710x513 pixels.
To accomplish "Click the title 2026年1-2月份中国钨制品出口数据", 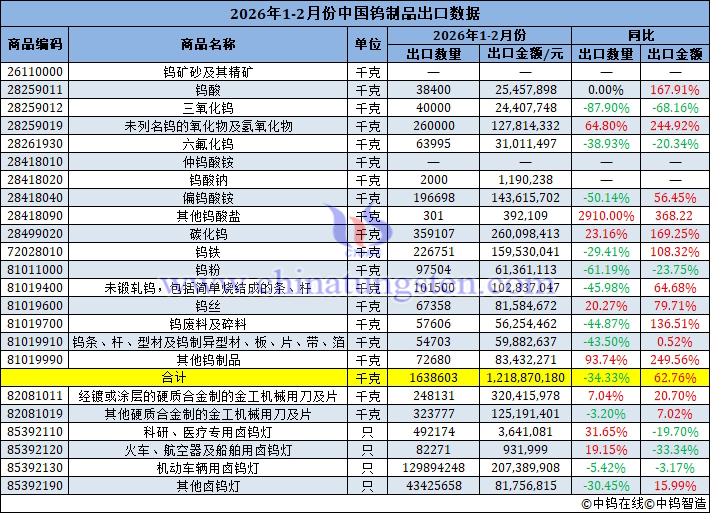I will (x=355, y=14).
